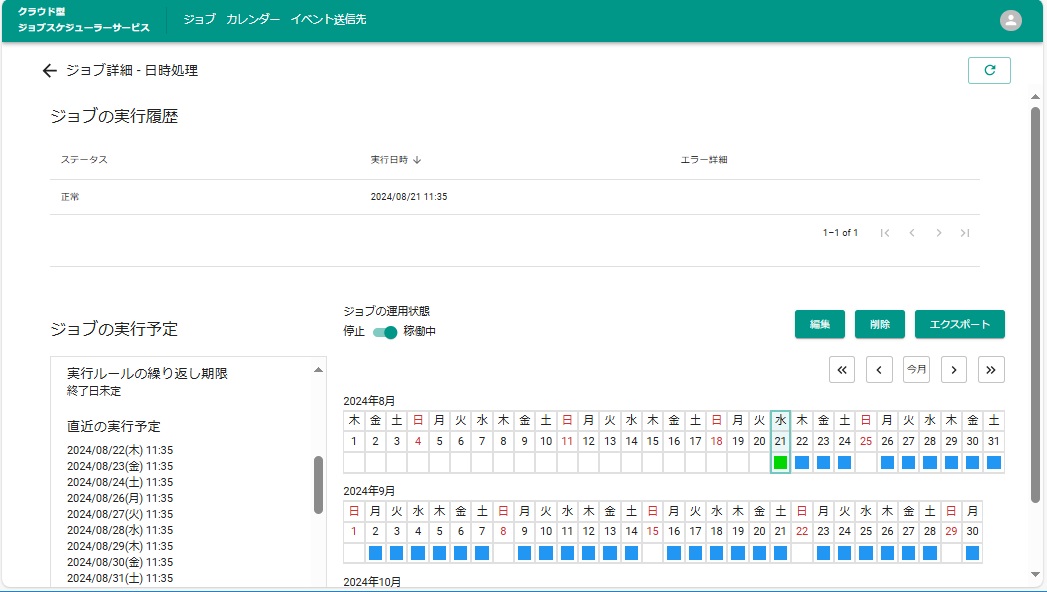
Task: Click the エクスポート button
Action: click(959, 324)
